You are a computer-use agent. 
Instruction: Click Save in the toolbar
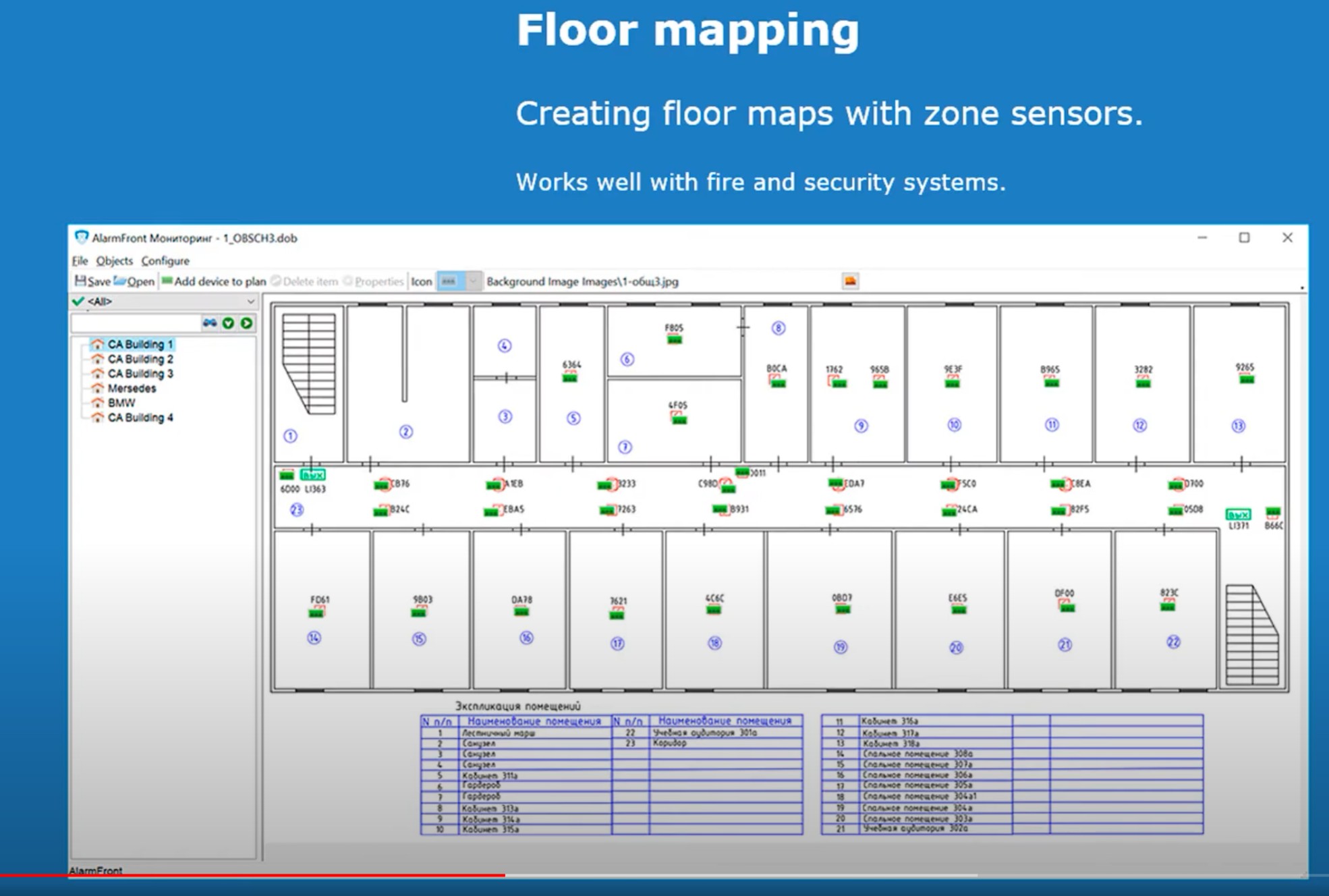click(92, 281)
